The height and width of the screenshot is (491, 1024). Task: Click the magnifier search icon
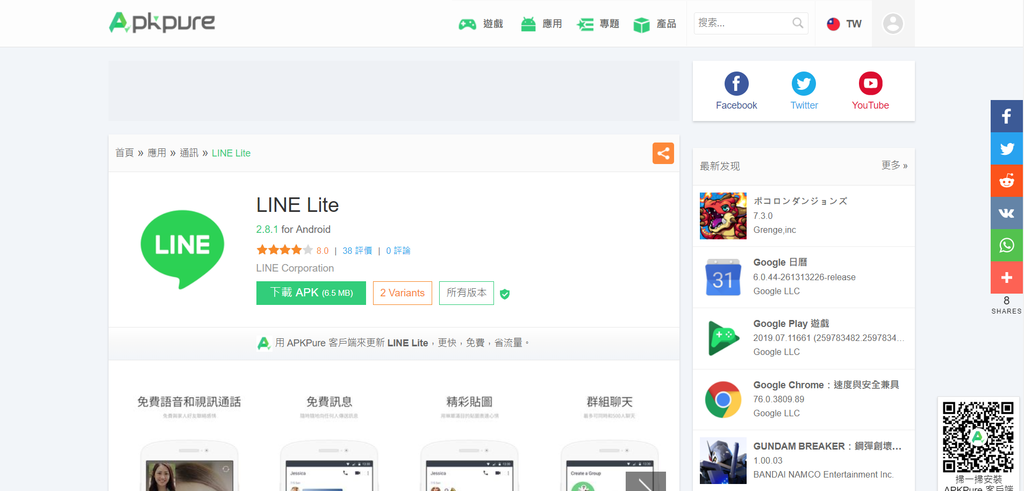pos(798,24)
